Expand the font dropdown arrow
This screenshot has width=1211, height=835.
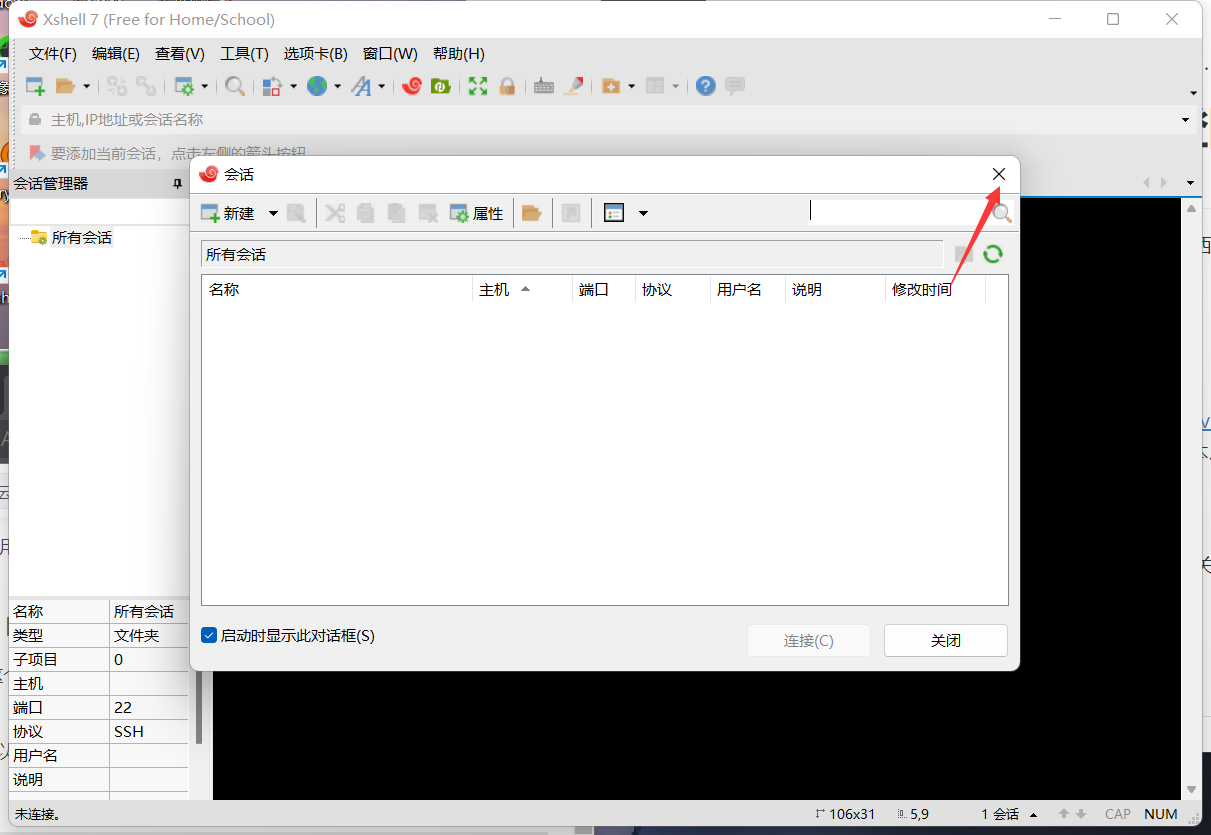pos(381,86)
